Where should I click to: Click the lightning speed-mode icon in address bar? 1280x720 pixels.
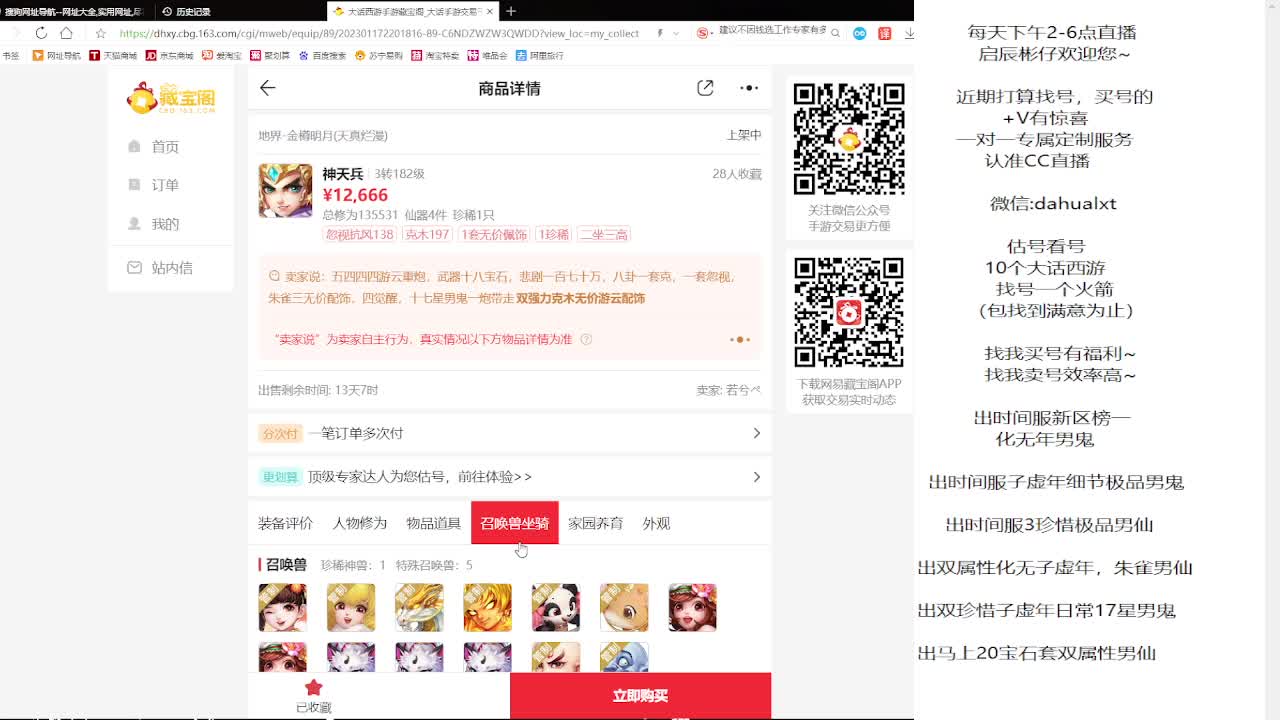(660, 33)
